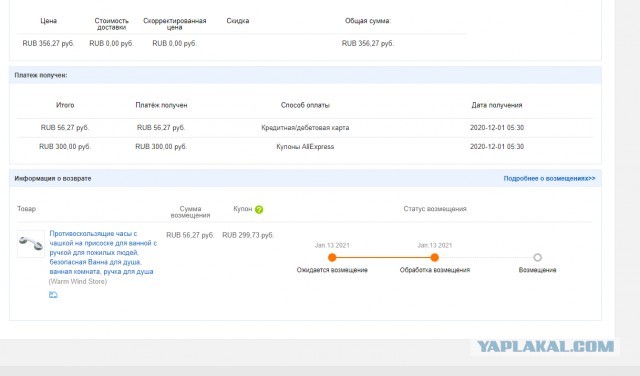
Task: Click the 'Кредитная/дебетовая карта' payment method cell
Action: [x=305, y=128]
